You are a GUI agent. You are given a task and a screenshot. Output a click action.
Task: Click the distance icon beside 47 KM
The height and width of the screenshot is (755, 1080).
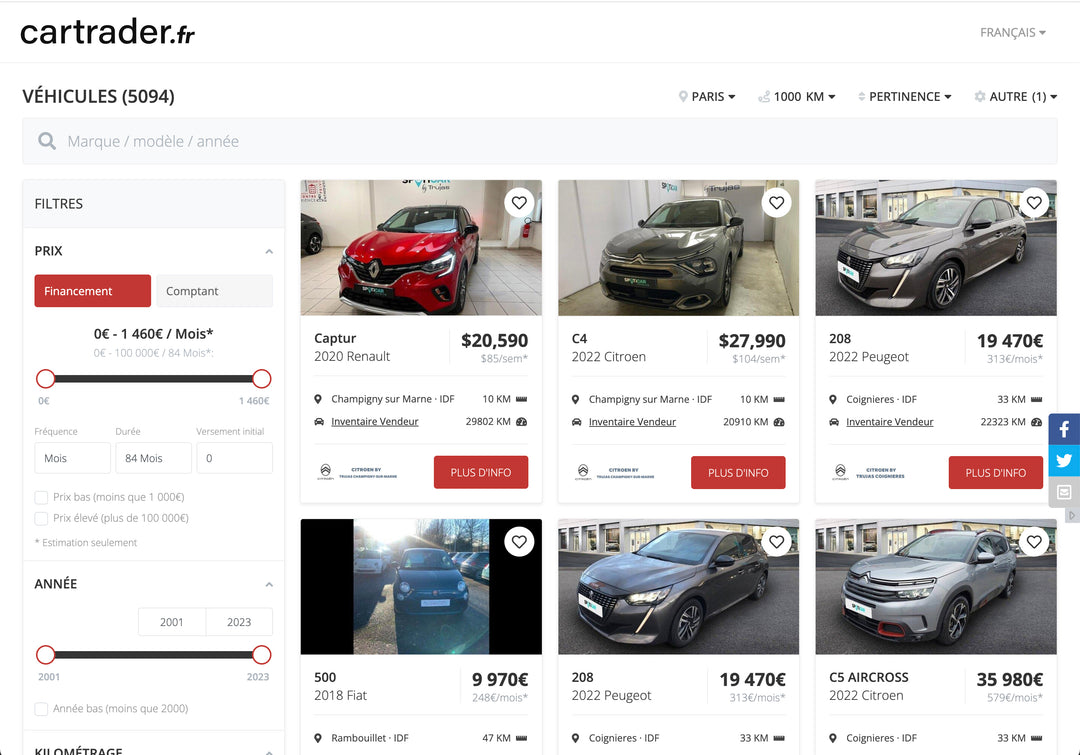tap(521, 738)
